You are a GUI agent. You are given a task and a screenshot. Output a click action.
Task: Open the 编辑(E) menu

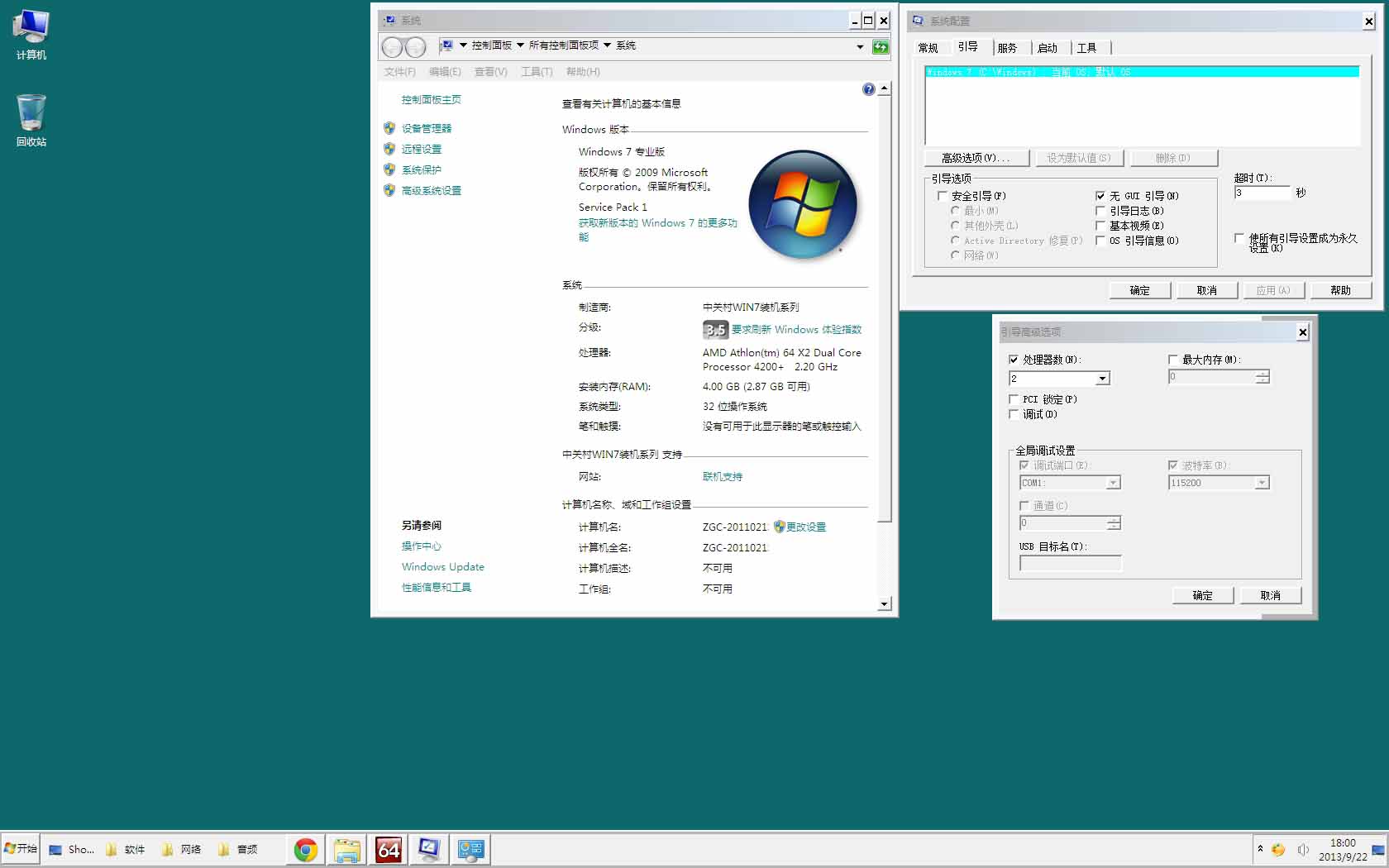(445, 72)
